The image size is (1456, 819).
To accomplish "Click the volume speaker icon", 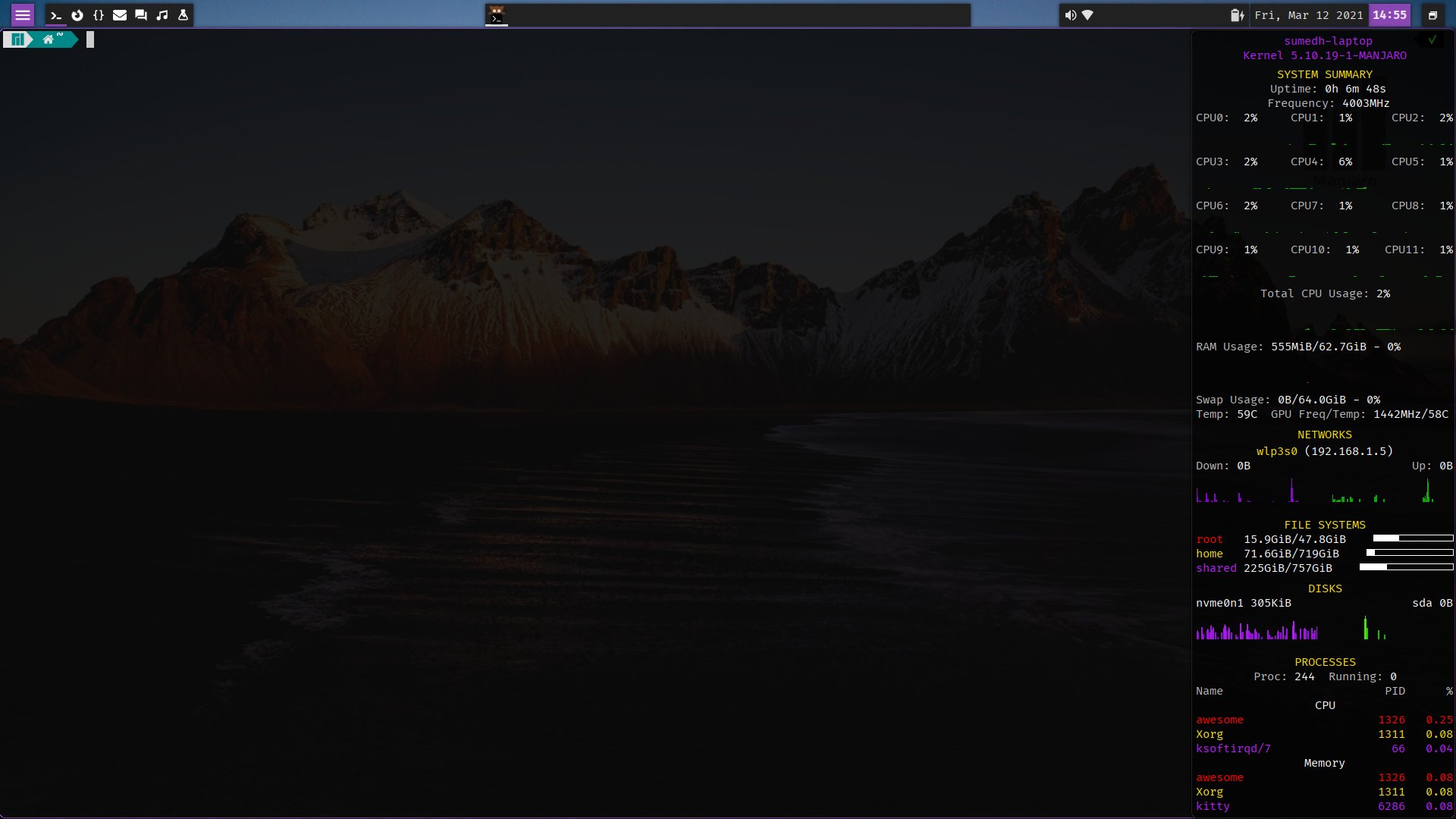I will point(1070,15).
